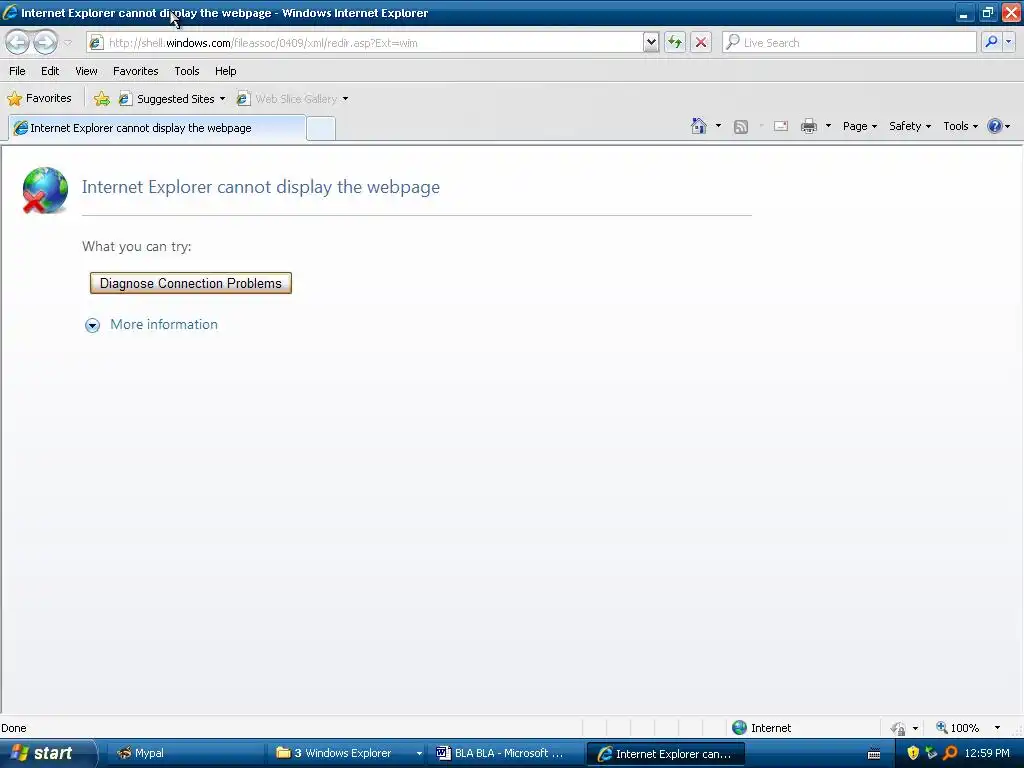Click the IE logo in the title bar
Image resolution: width=1024 pixels, height=768 pixels.
[x=10, y=12]
